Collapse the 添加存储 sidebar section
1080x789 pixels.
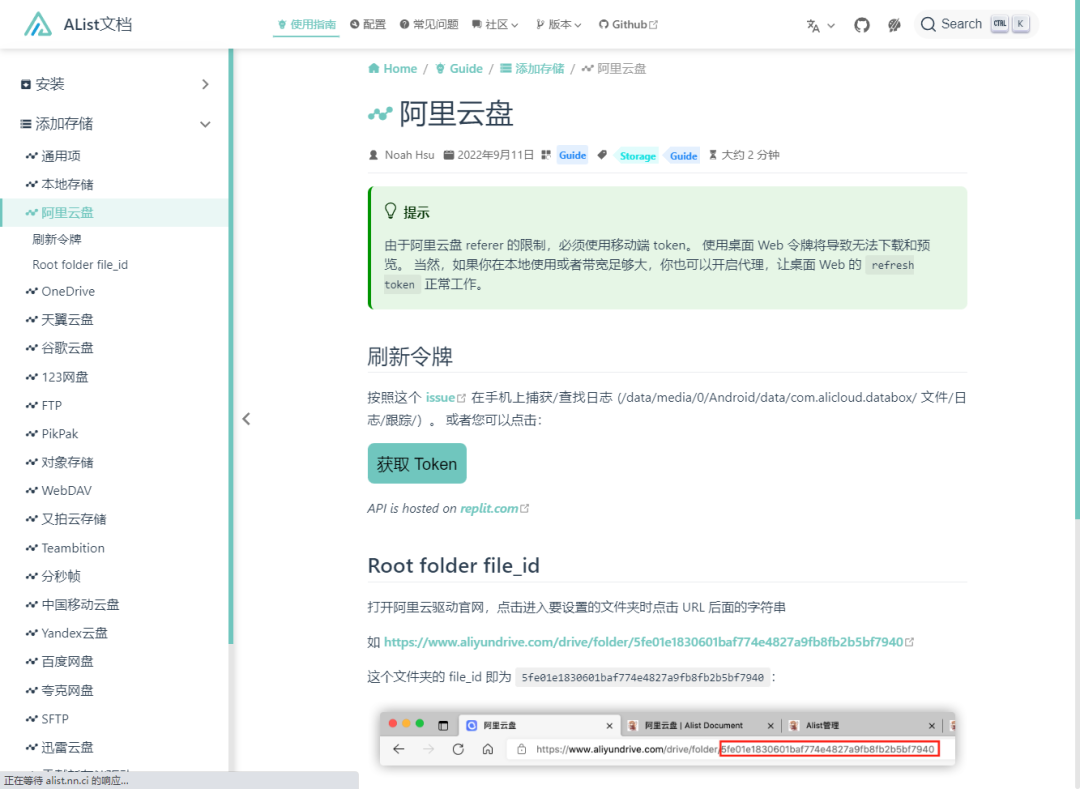[x=114, y=124]
